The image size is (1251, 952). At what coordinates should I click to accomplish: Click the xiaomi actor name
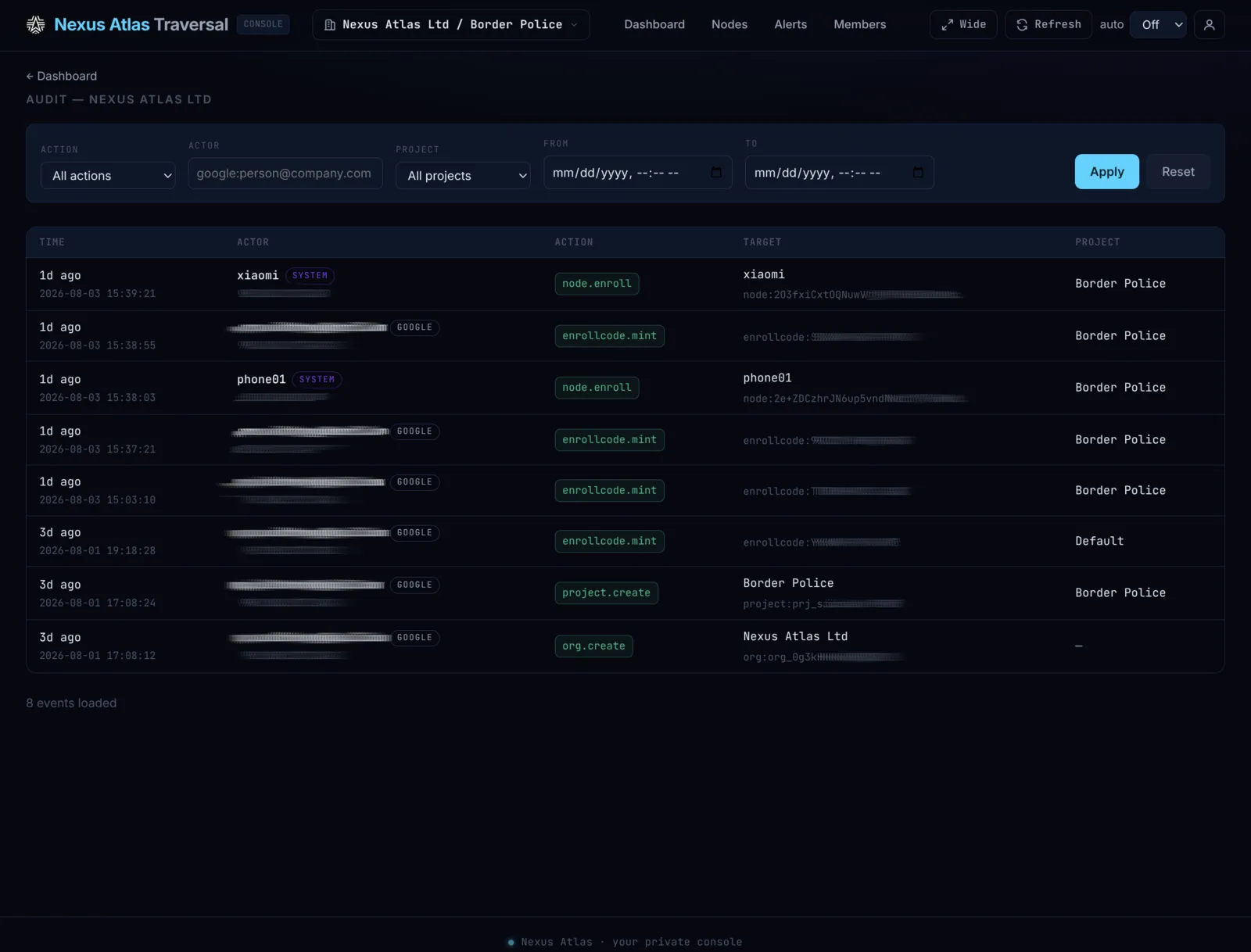pyautogui.click(x=258, y=276)
